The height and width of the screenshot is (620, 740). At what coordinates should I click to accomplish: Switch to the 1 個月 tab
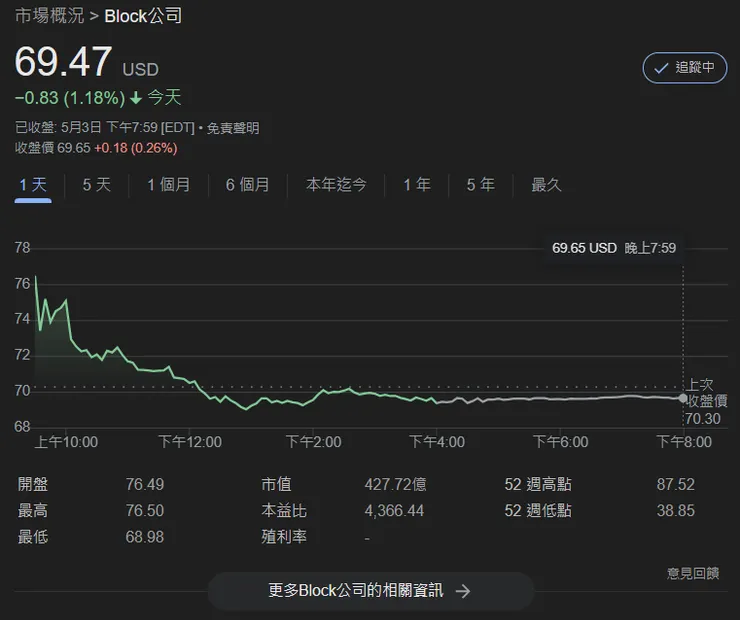pyautogui.click(x=168, y=184)
